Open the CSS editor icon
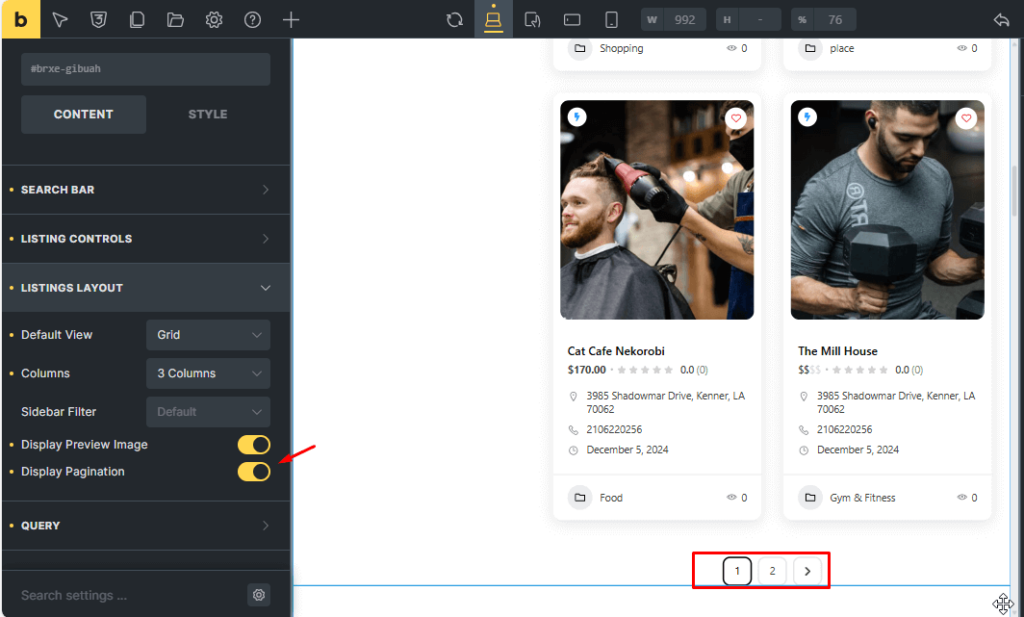This screenshot has height=617, width=1024. pos(99,20)
